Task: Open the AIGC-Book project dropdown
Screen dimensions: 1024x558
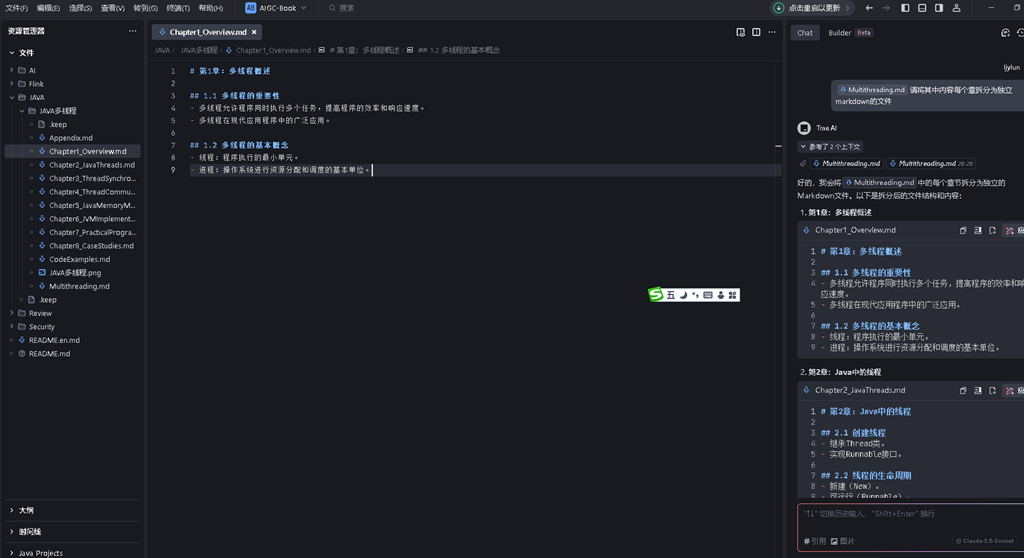Action: point(276,8)
